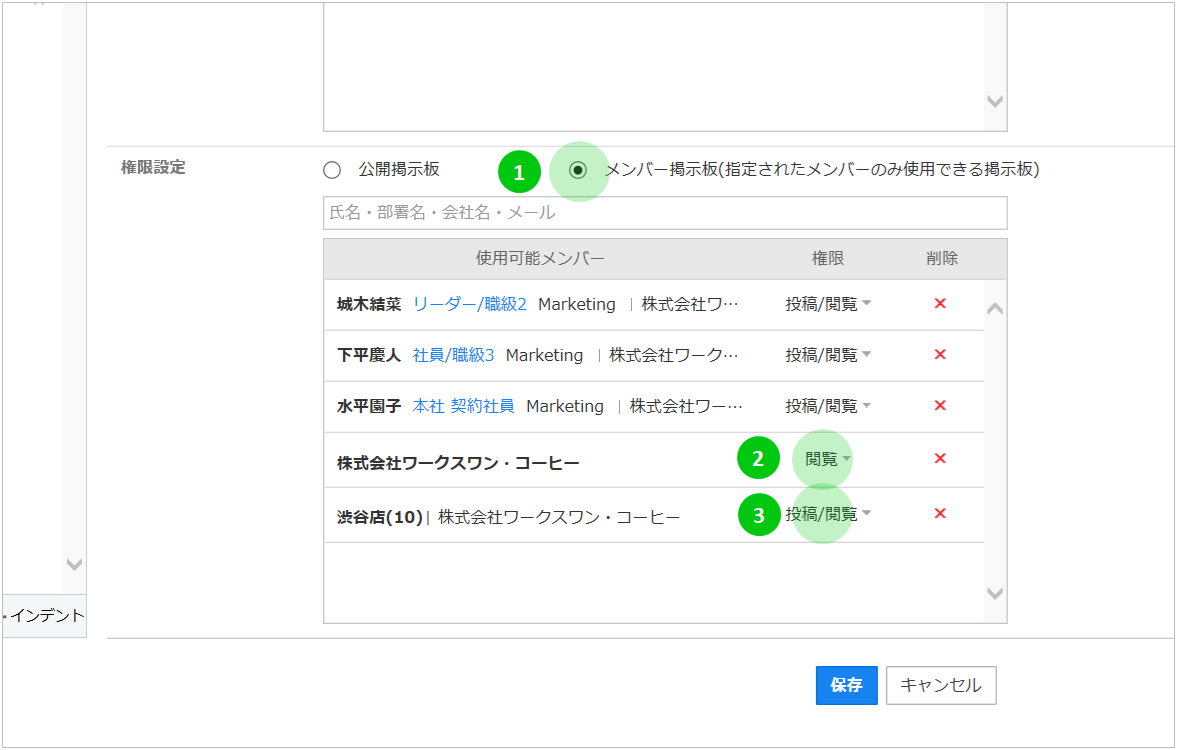Select 公開掲示板 radio button
The width and height of the screenshot is (1177, 750).
pos(332,170)
